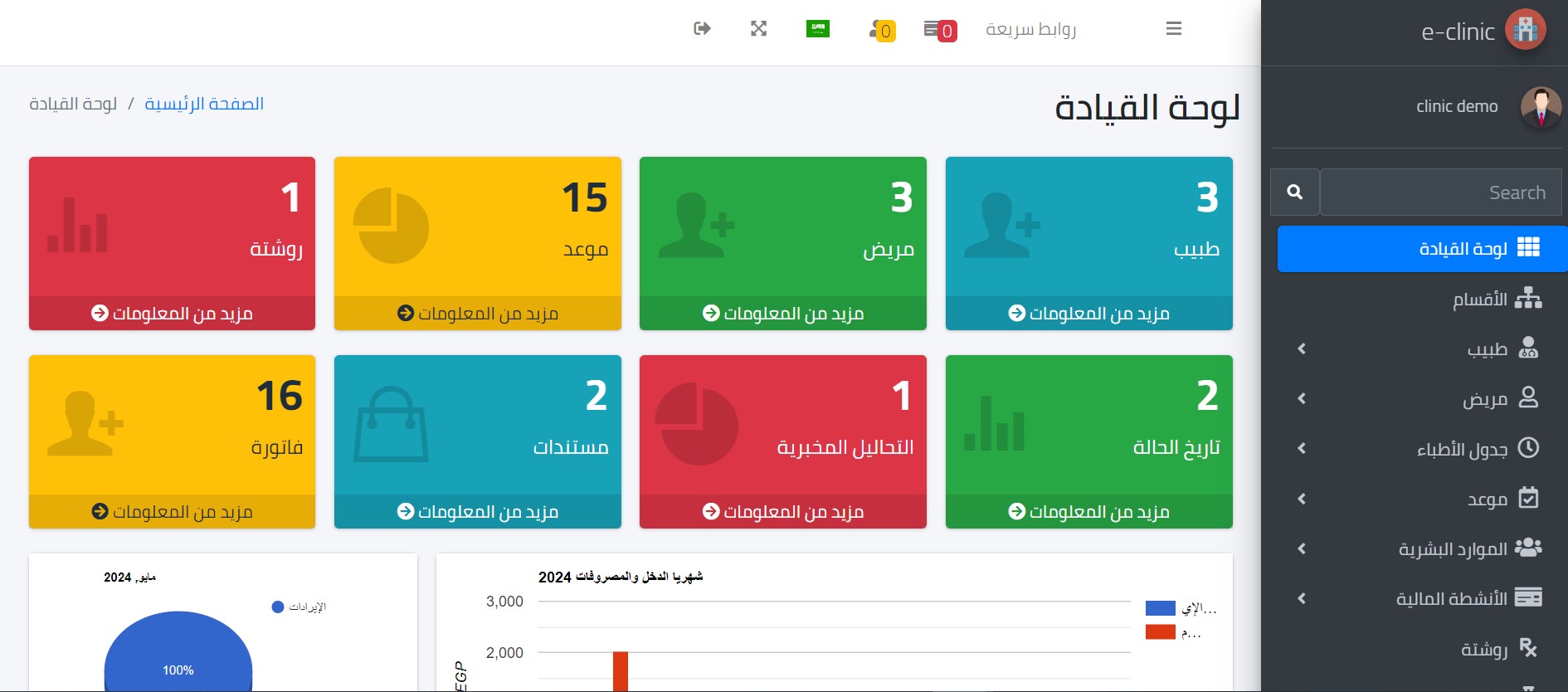1568x692 pixels.
Task: Open لوحة القيادة dashboard menu item
Action: pyautogui.click(x=1422, y=249)
